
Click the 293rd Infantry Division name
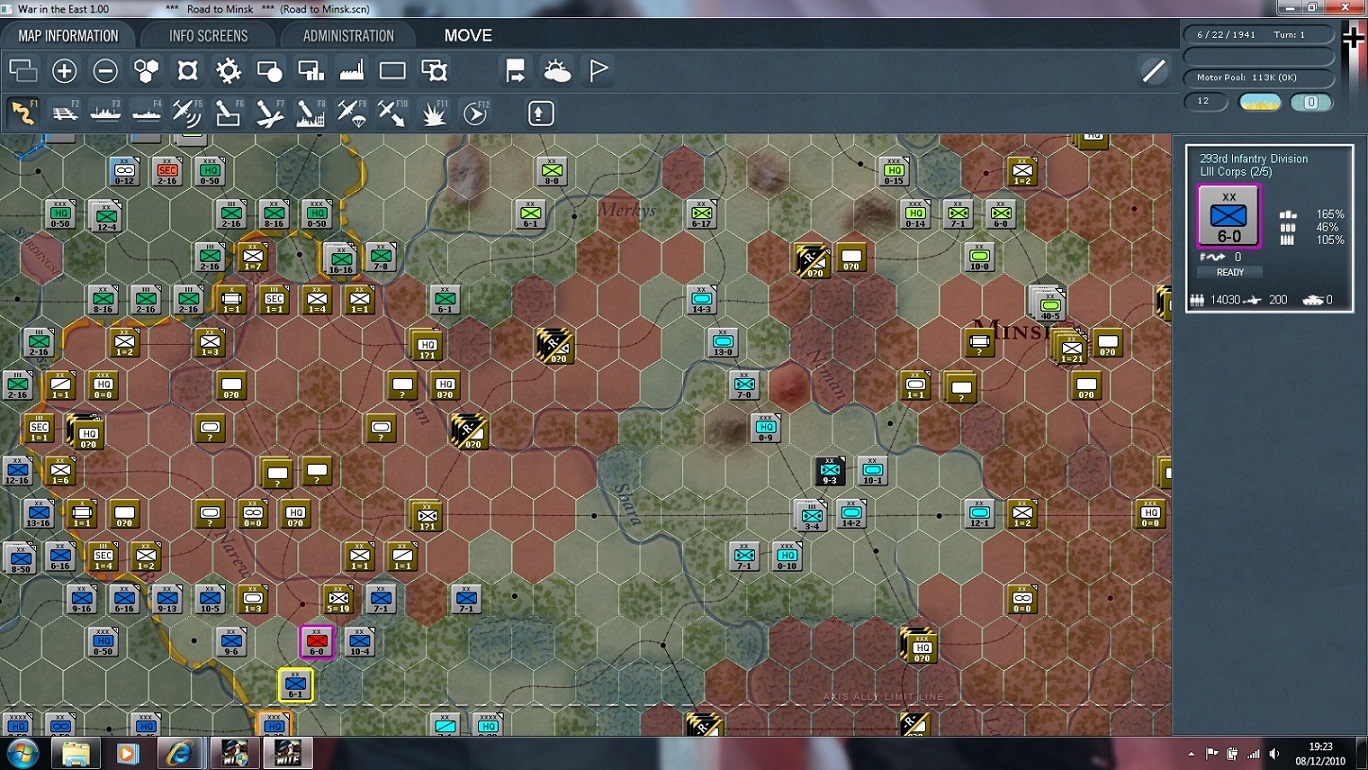click(x=1253, y=159)
